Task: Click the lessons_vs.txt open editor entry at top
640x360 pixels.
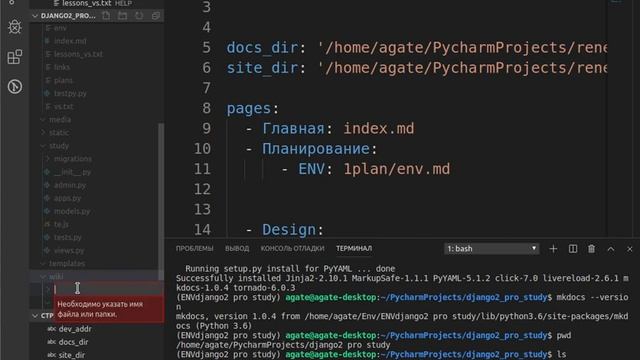Action: click(x=87, y=3)
